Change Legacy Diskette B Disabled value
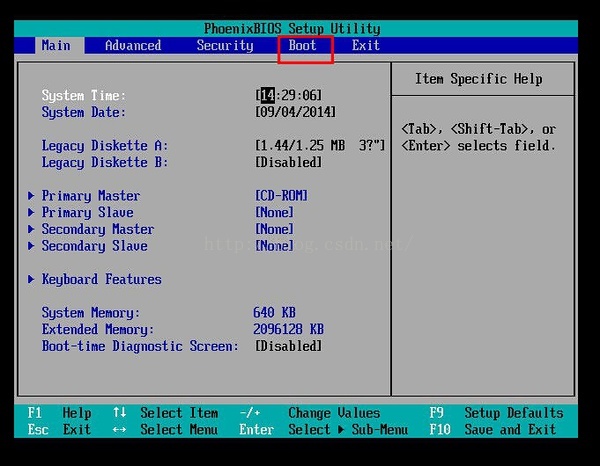 click(x=289, y=162)
